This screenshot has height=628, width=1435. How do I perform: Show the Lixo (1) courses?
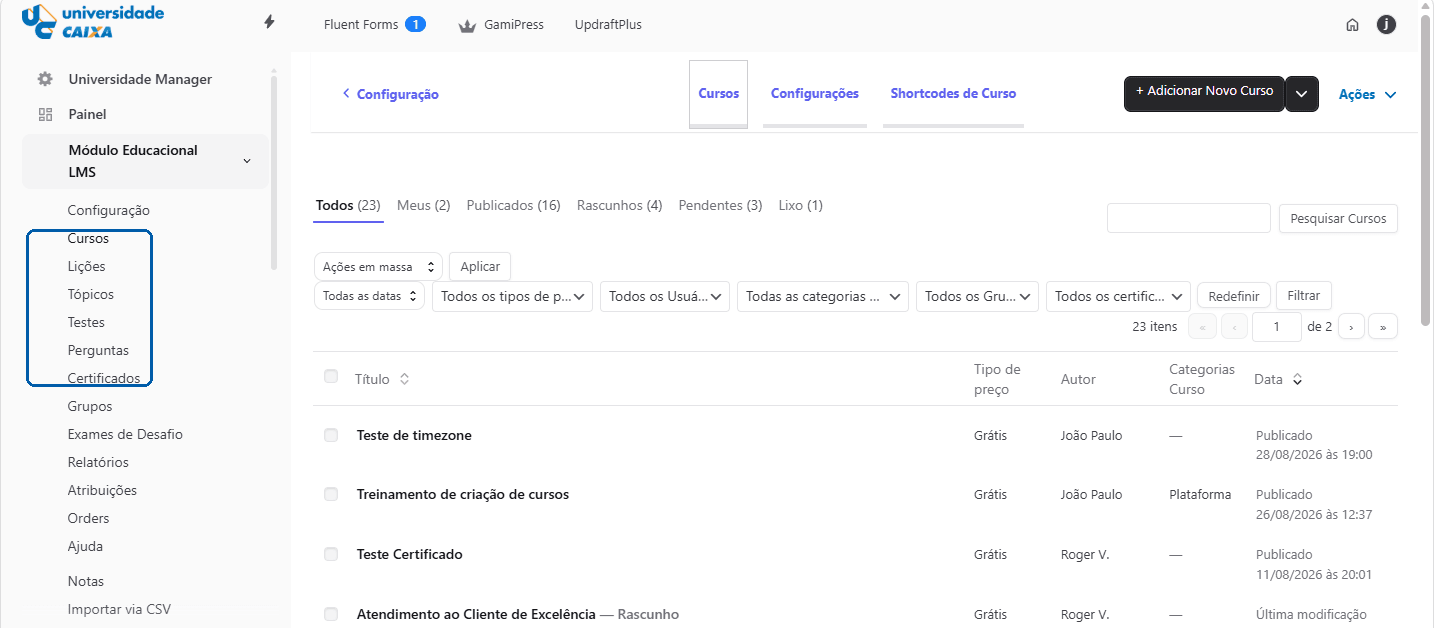click(x=800, y=205)
